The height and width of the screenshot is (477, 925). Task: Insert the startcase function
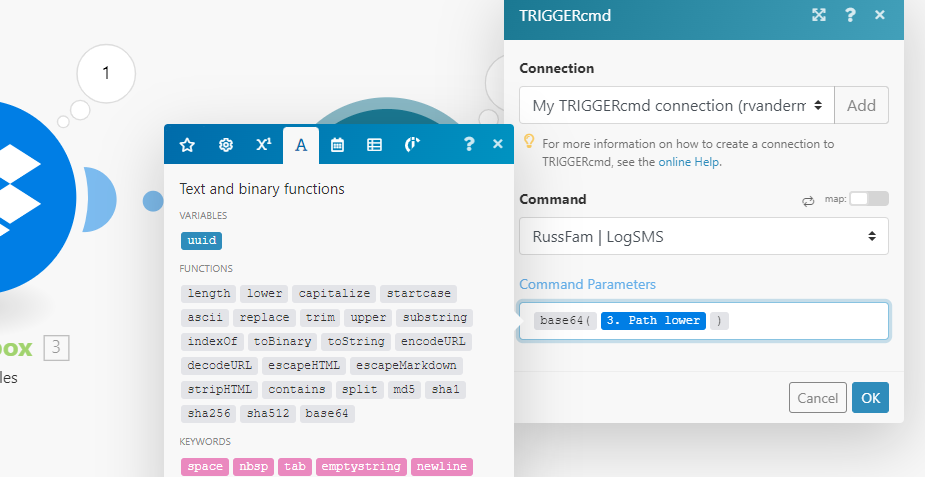(x=418, y=293)
